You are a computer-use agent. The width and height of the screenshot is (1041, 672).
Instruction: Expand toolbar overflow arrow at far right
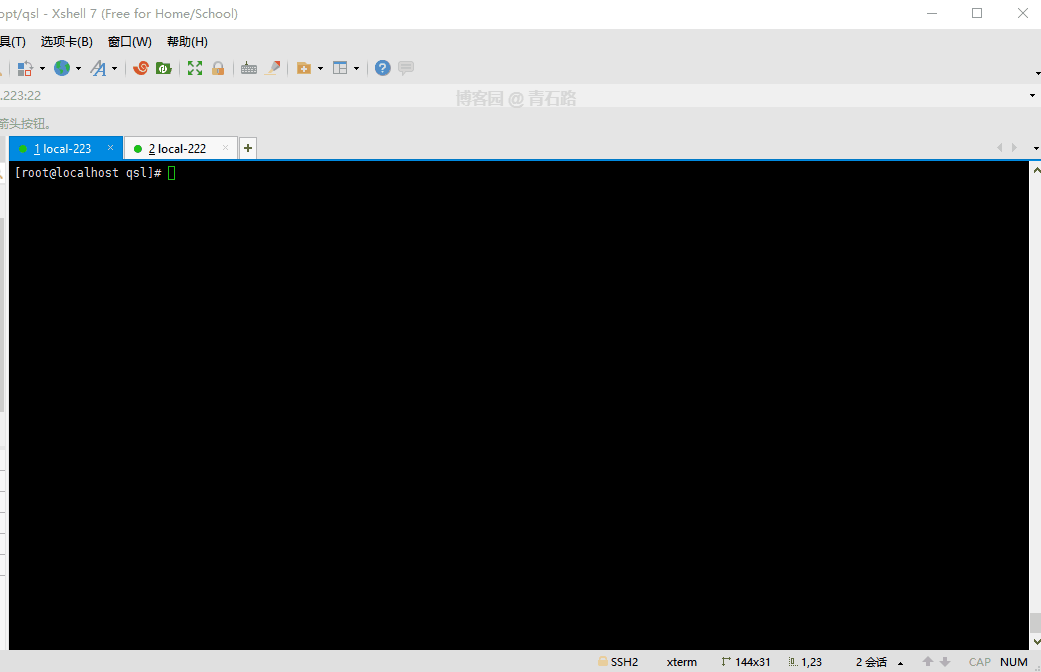[x=1037, y=73]
